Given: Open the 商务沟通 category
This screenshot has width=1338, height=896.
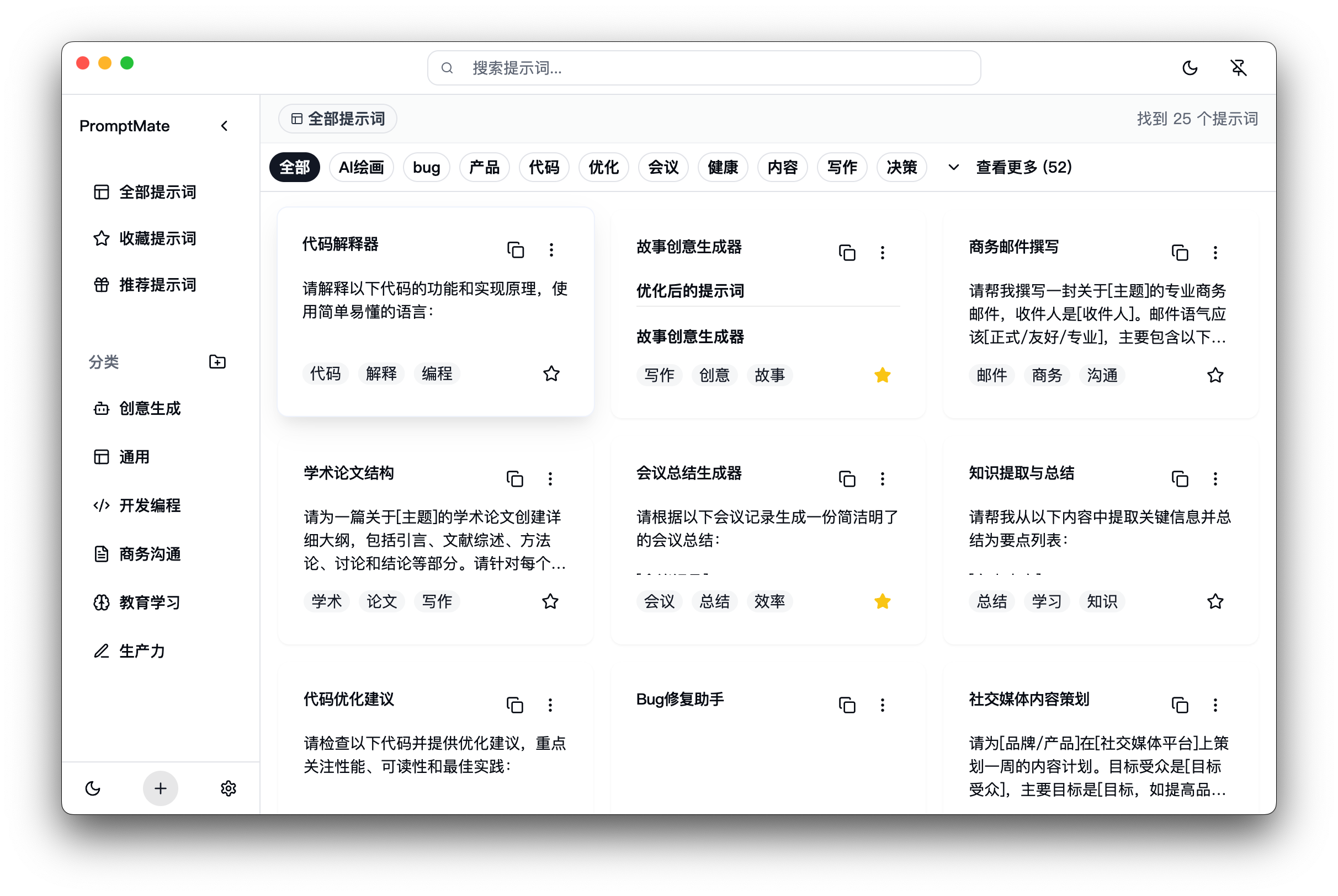Looking at the screenshot, I should tap(150, 554).
